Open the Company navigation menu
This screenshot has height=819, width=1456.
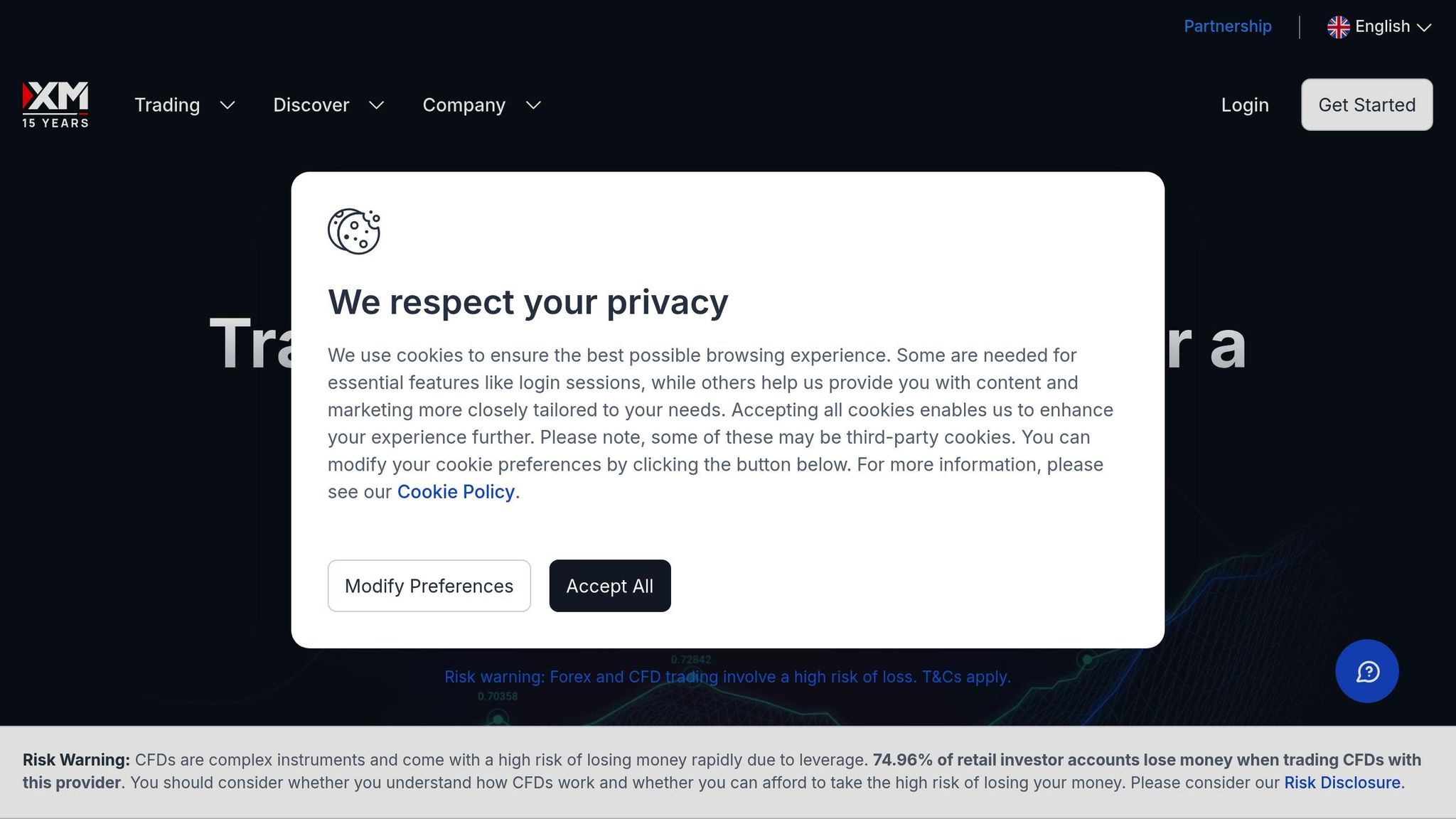click(464, 105)
